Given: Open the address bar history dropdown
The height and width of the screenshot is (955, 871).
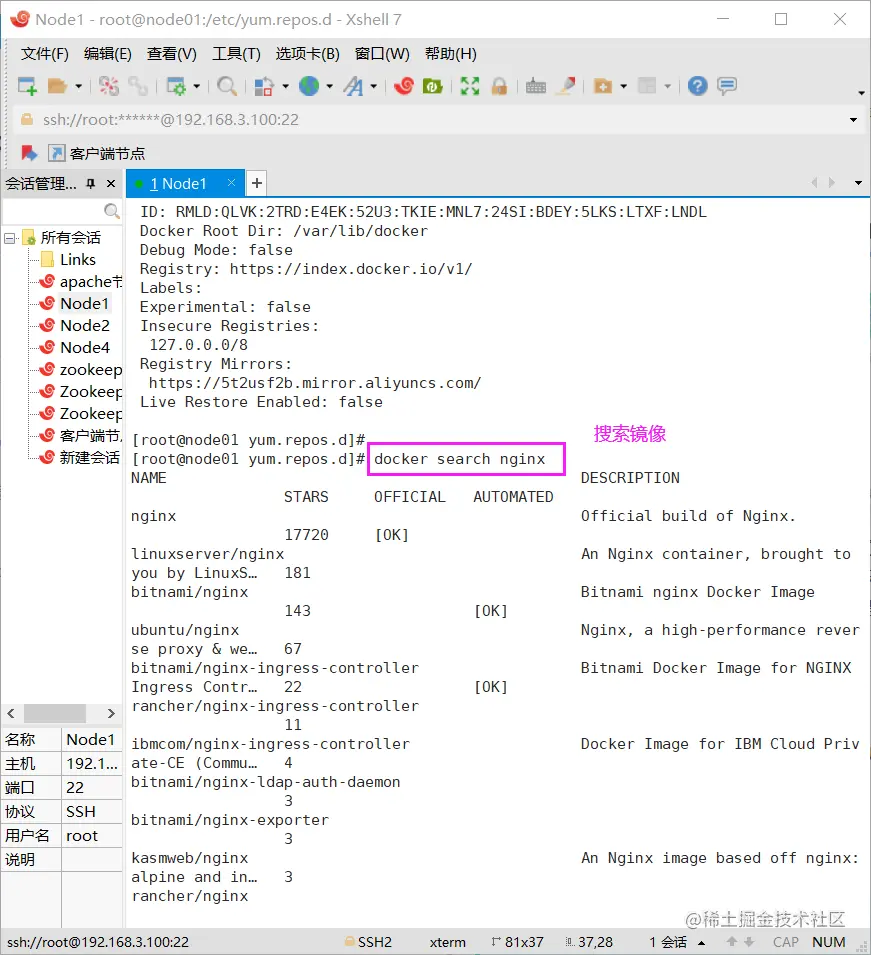Looking at the screenshot, I should tap(853, 120).
